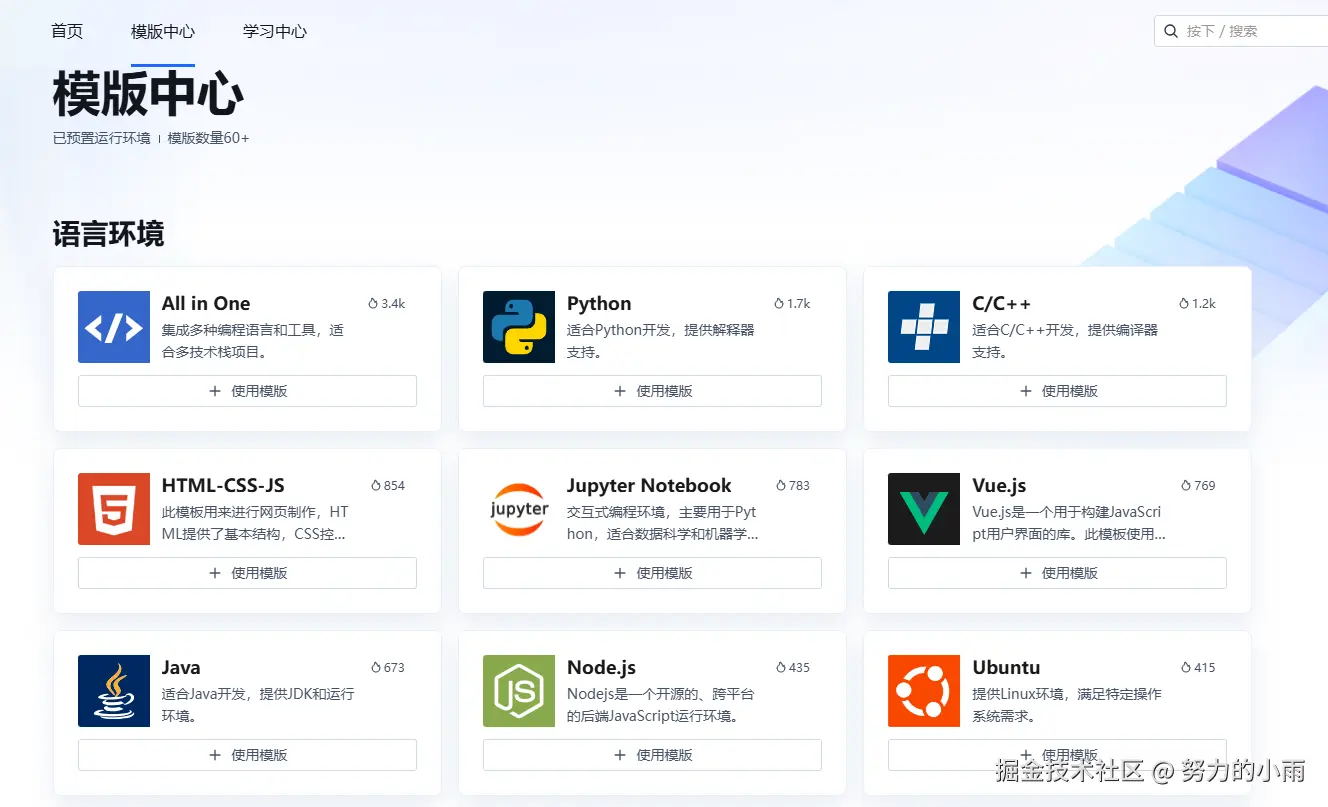
Task: Click the flame icon beside 435
Action: coord(780,667)
